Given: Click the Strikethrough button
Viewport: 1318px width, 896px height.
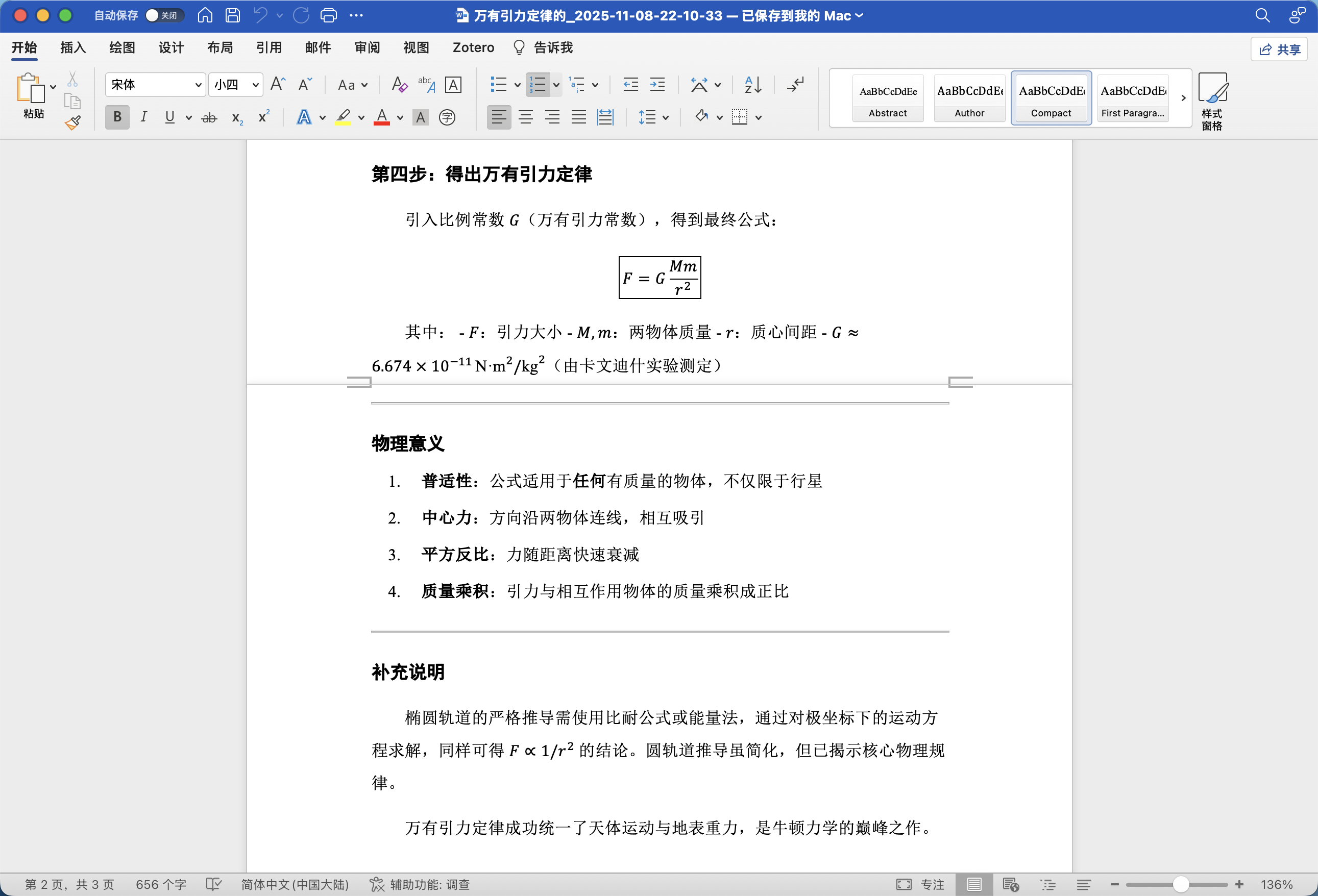Looking at the screenshot, I should (209, 117).
